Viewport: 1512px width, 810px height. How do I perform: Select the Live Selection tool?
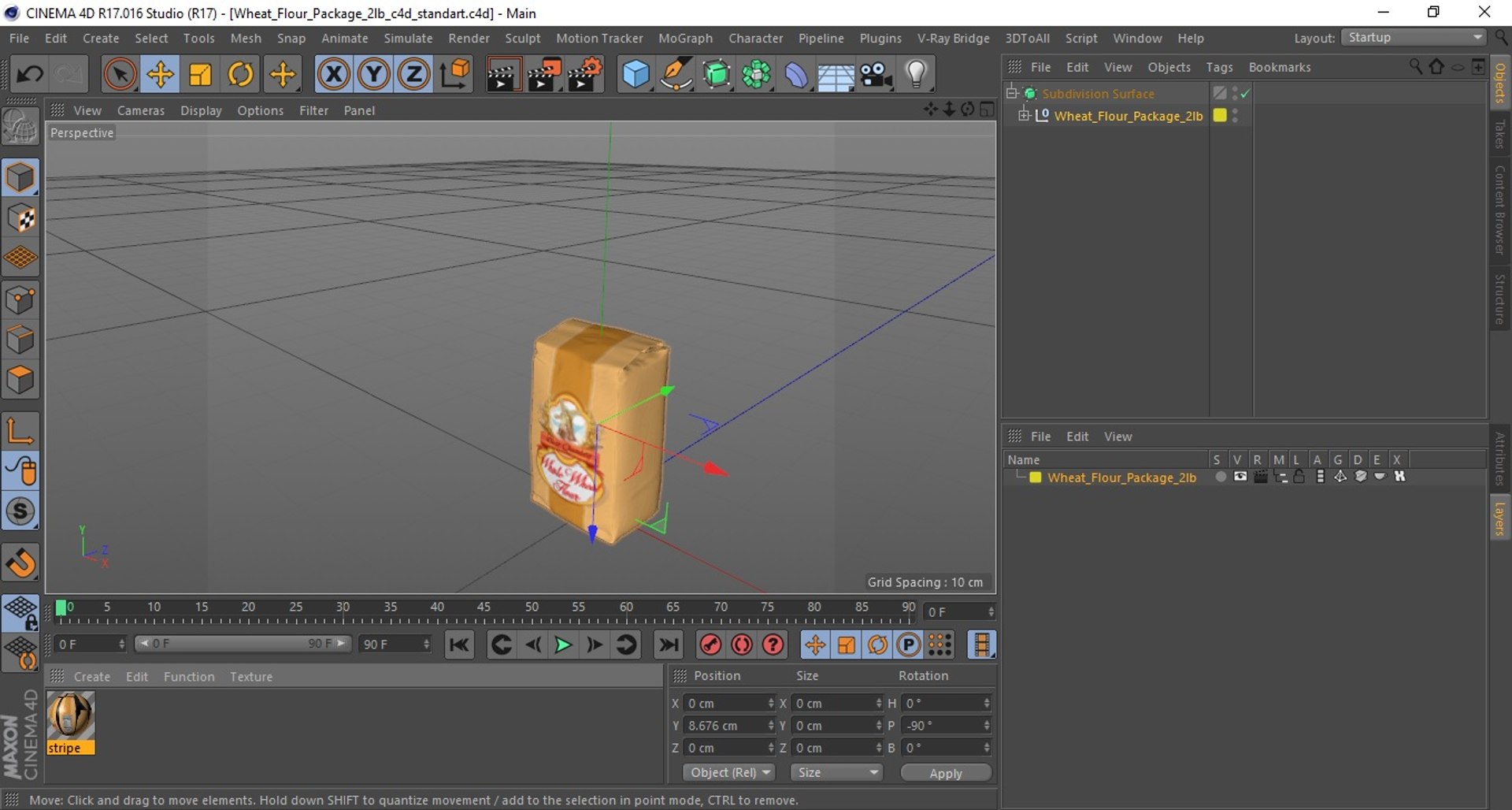(x=120, y=74)
